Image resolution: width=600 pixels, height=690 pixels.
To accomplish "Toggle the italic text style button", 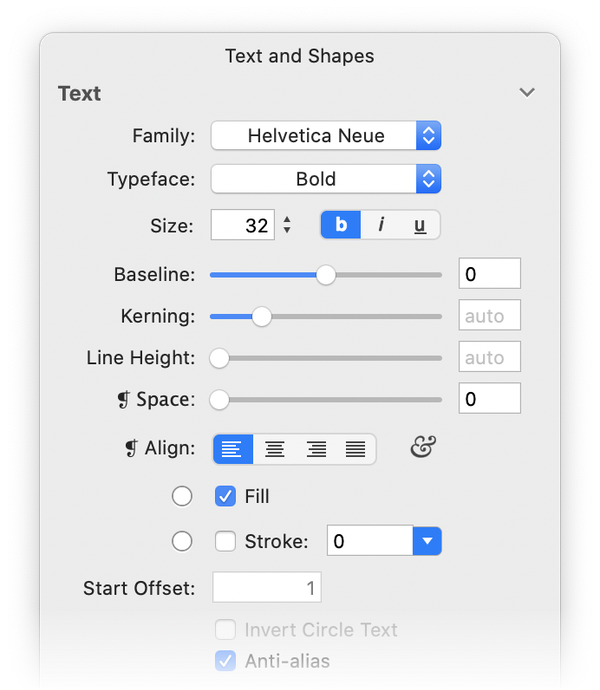I will 381,225.
